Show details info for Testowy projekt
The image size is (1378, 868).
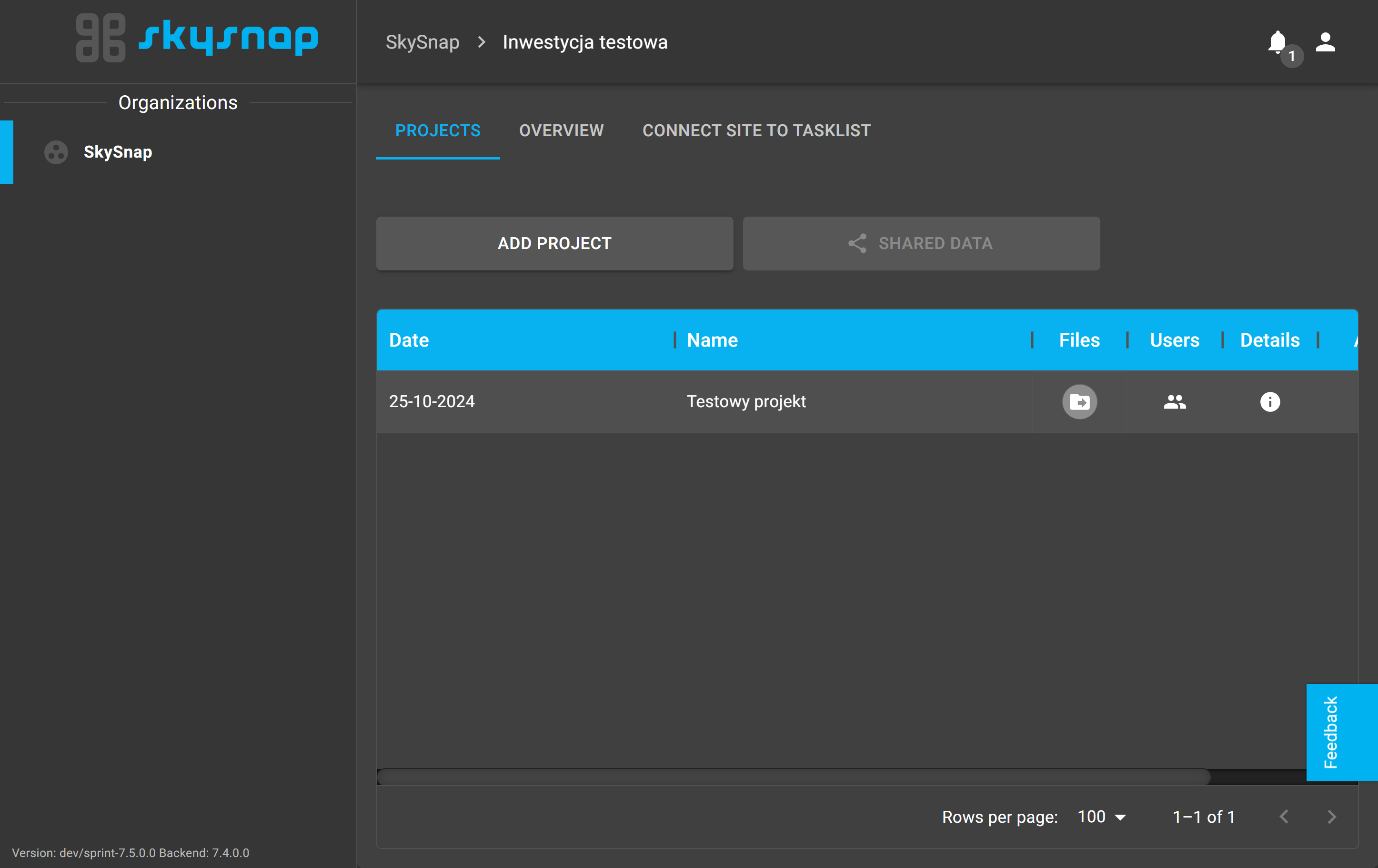click(x=1270, y=402)
